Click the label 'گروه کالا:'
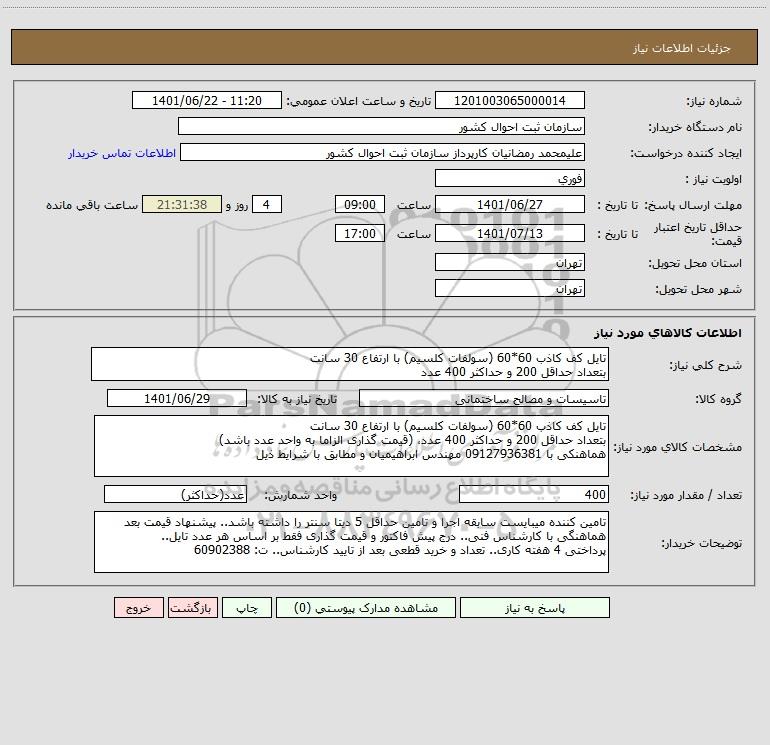The width and height of the screenshot is (770, 745). coord(719,399)
